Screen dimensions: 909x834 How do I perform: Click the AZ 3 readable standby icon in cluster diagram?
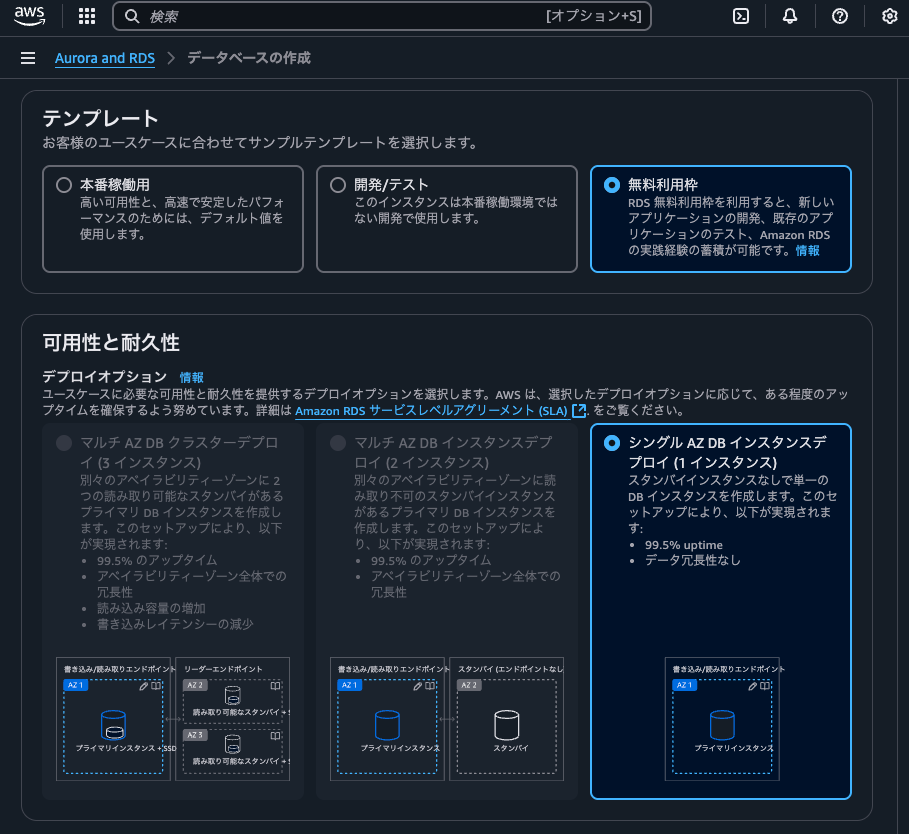click(x=232, y=744)
